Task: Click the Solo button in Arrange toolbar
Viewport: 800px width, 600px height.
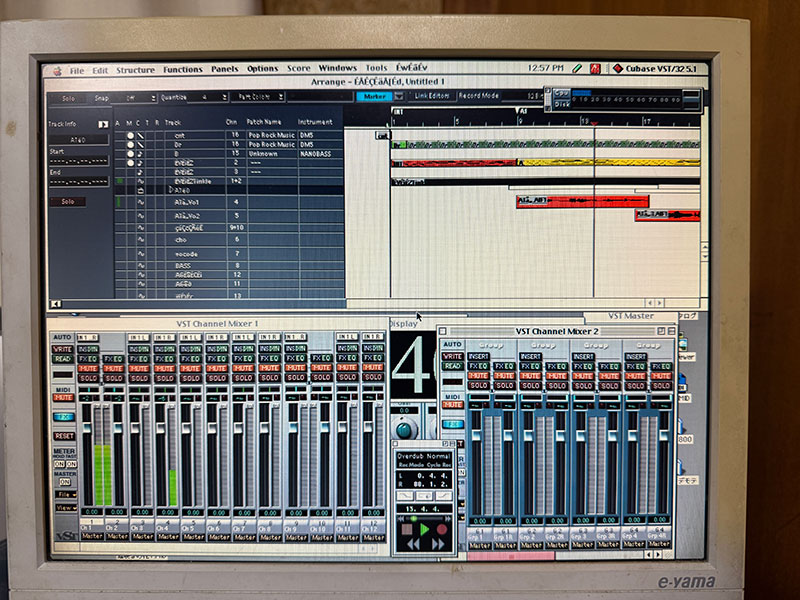Action: pos(68,98)
